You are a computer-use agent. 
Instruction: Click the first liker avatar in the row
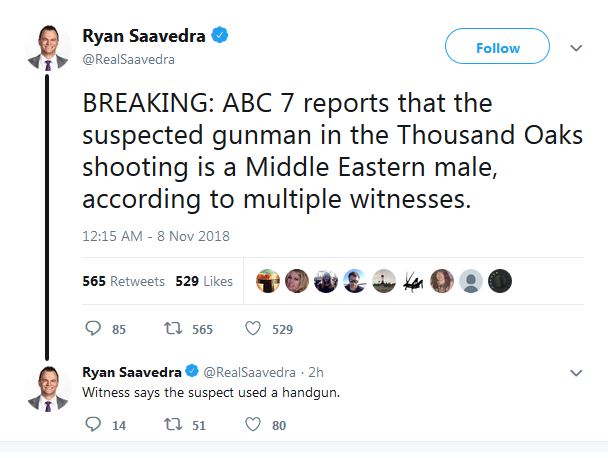pyautogui.click(x=268, y=281)
